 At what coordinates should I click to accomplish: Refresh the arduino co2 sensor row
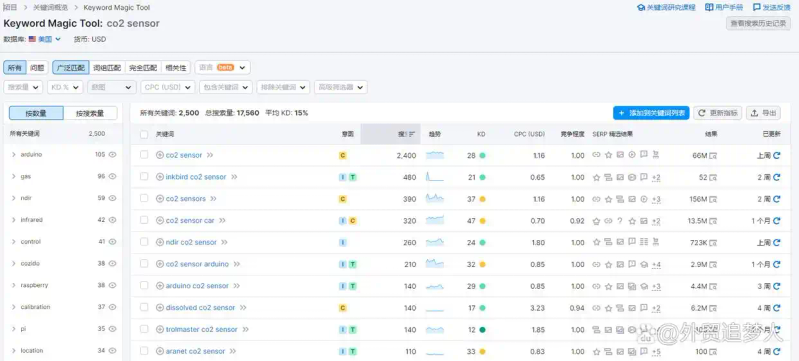click(777, 287)
